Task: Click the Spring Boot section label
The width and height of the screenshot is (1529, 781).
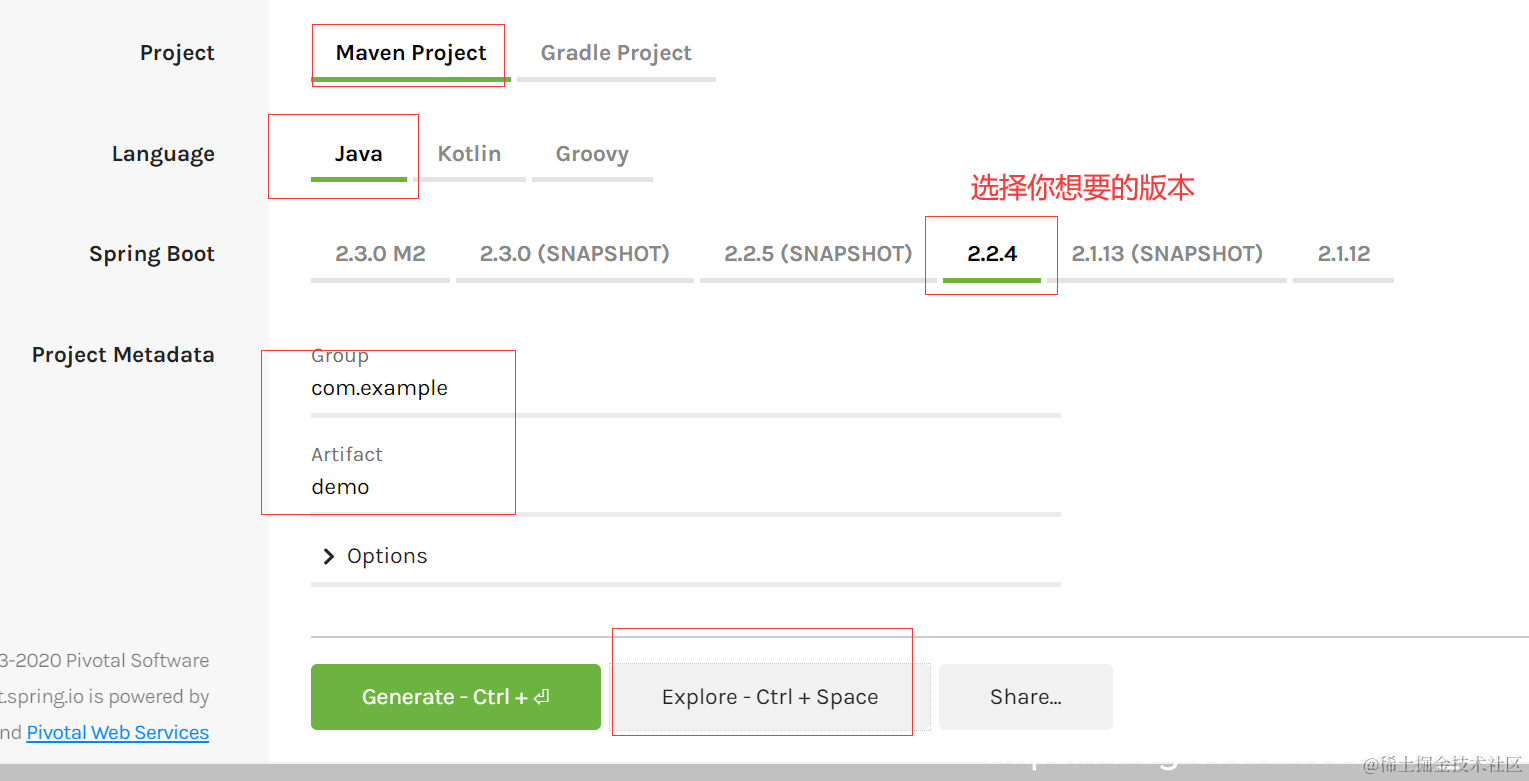Action: point(152,254)
